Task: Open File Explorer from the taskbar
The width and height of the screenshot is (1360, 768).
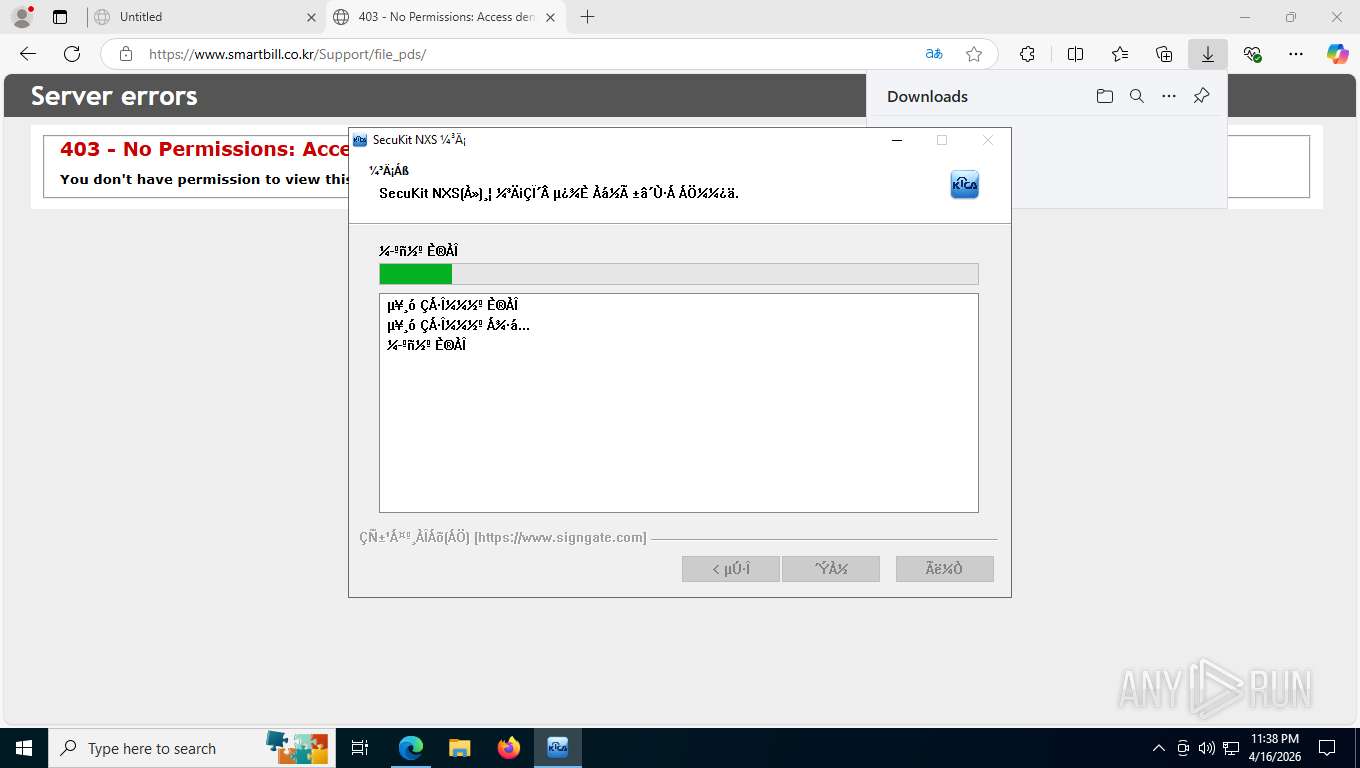Action: point(459,748)
